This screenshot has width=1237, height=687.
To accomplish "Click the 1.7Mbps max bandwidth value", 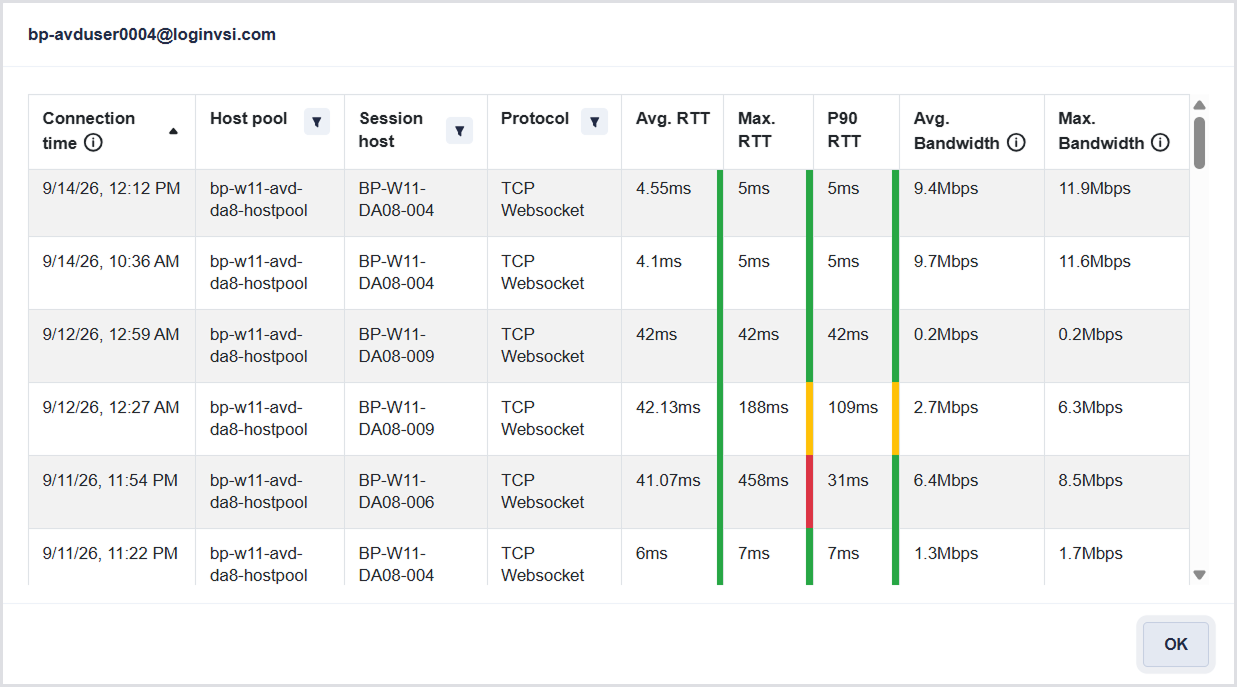I will pyautogui.click(x=1091, y=554).
